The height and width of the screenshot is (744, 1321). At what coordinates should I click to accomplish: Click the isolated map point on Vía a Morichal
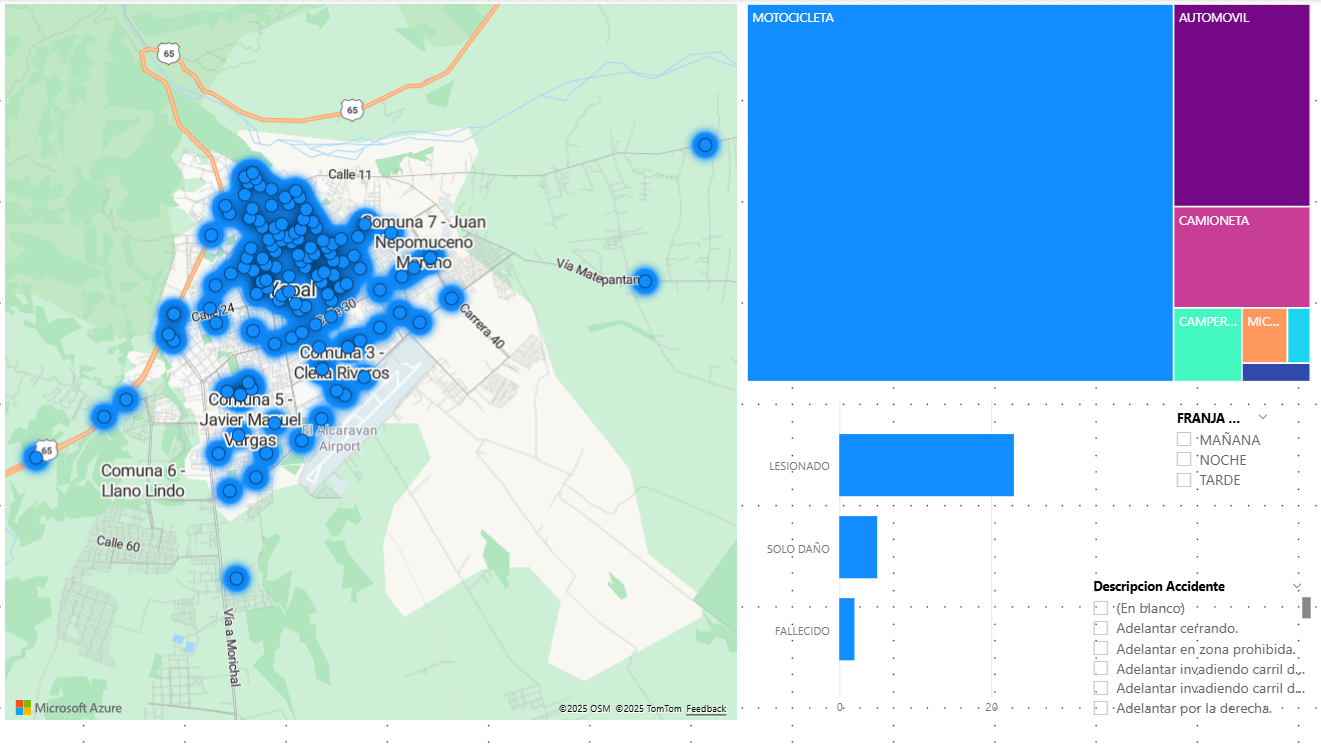pos(236,578)
